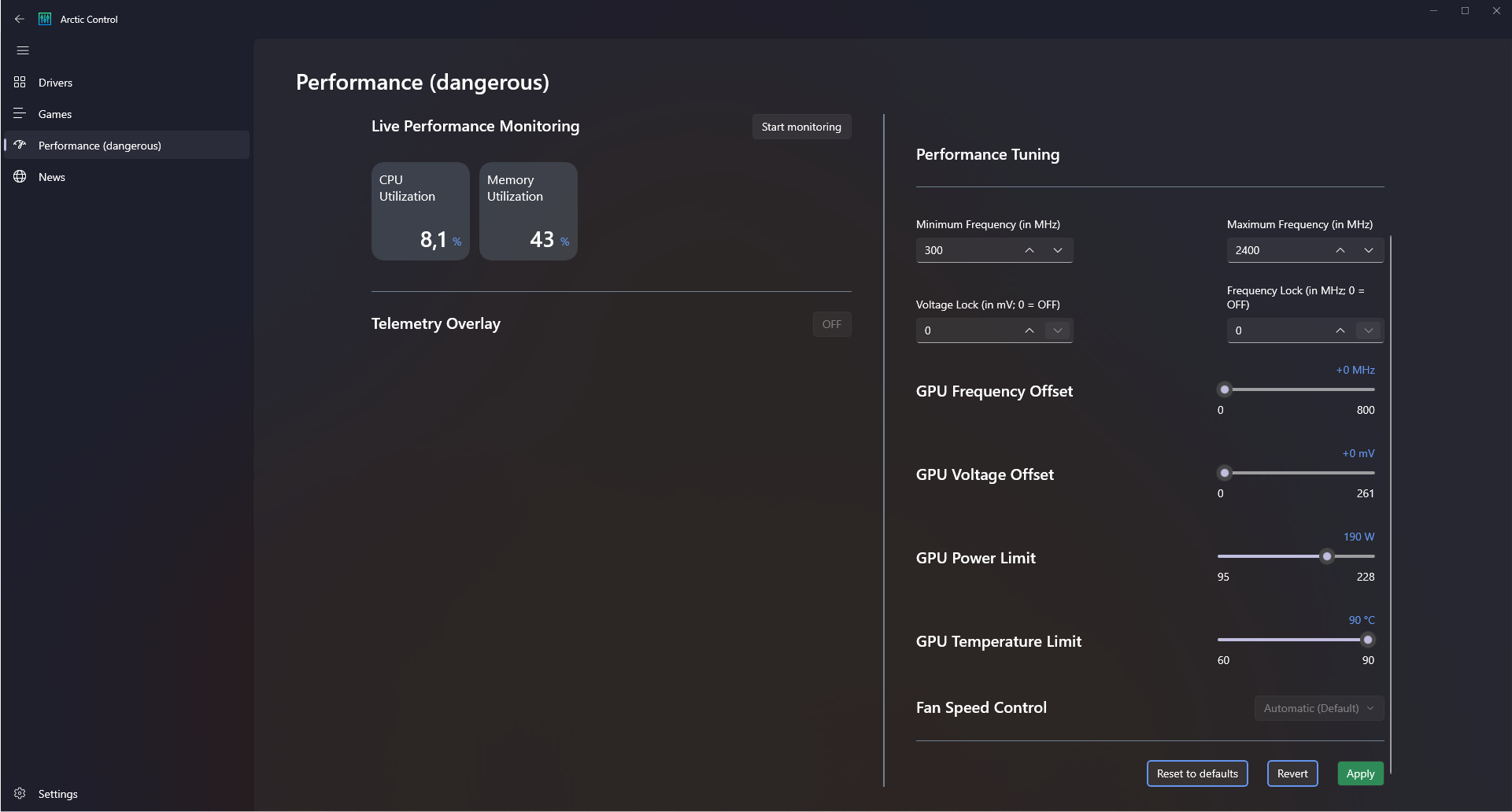Open Settings in the sidebar
The width and height of the screenshot is (1512, 812).
coord(127,794)
